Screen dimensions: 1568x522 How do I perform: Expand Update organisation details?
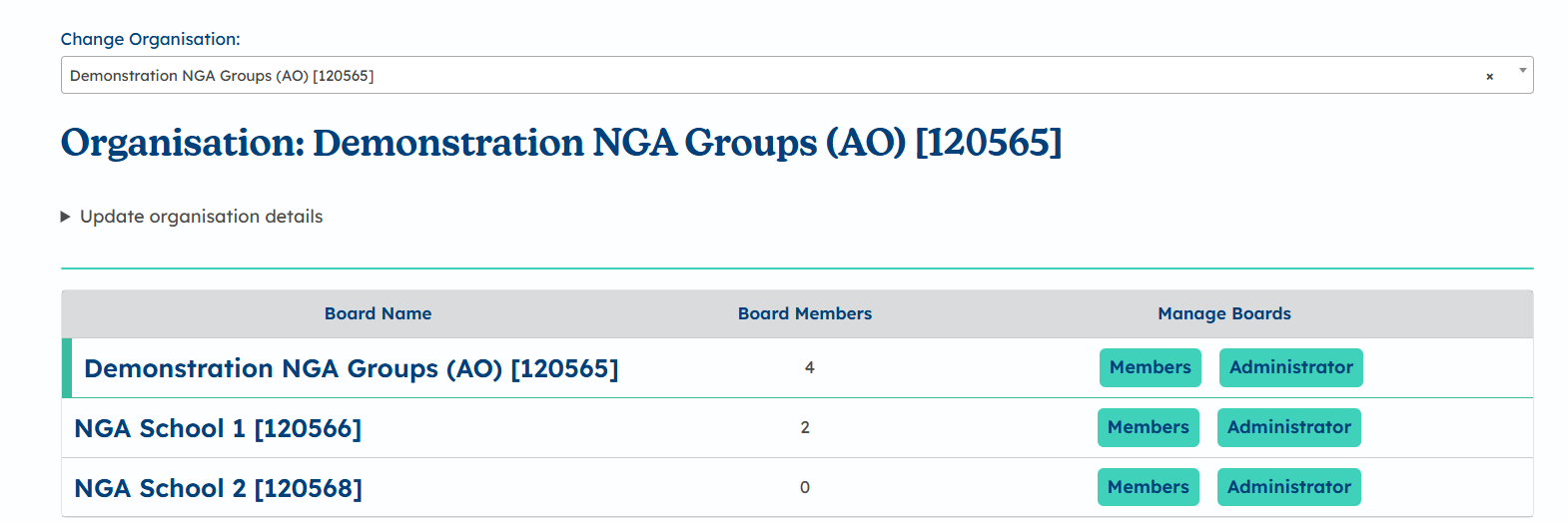tap(201, 217)
